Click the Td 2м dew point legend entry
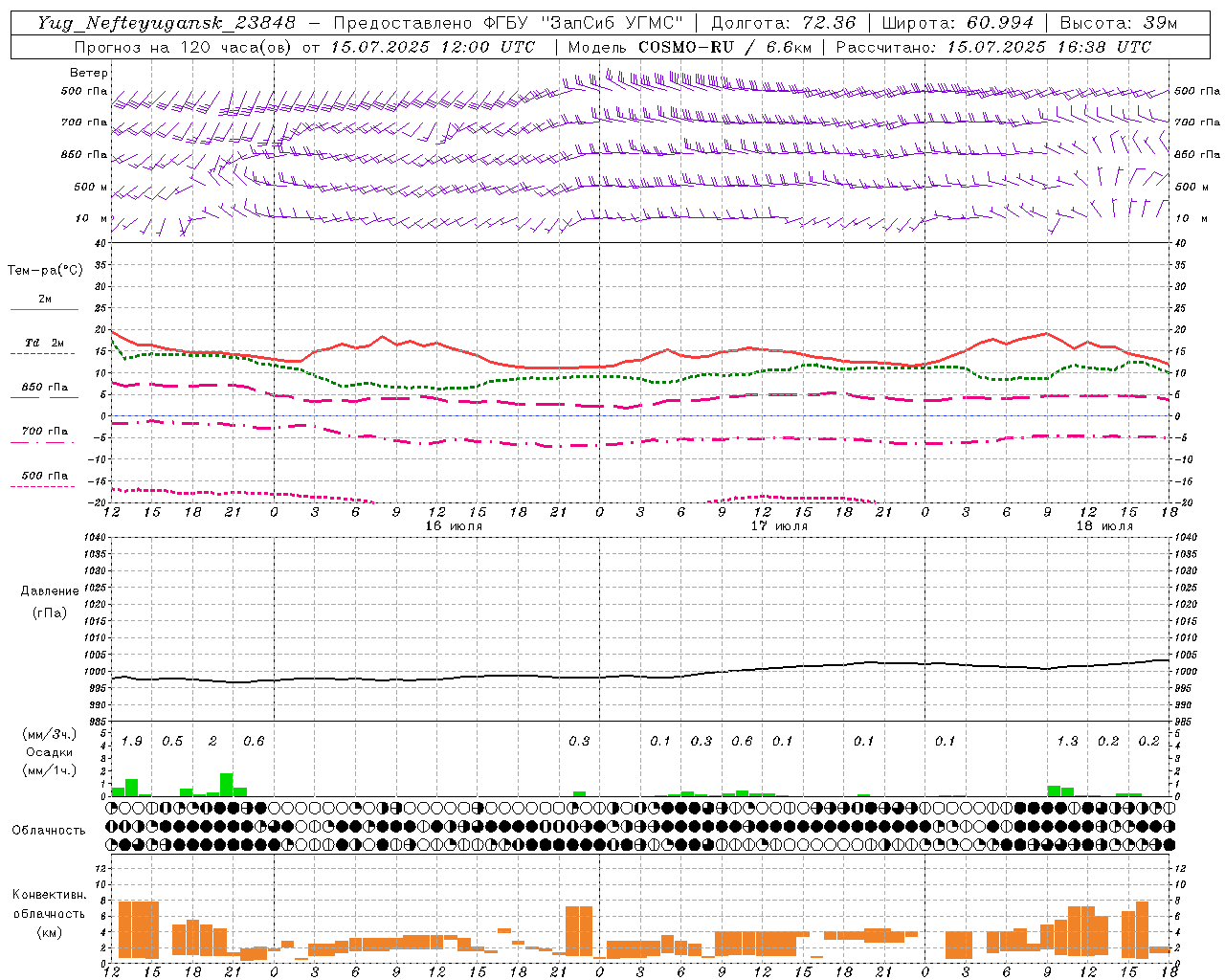Viewport: 1225px width, 980px height. pos(44,343)
